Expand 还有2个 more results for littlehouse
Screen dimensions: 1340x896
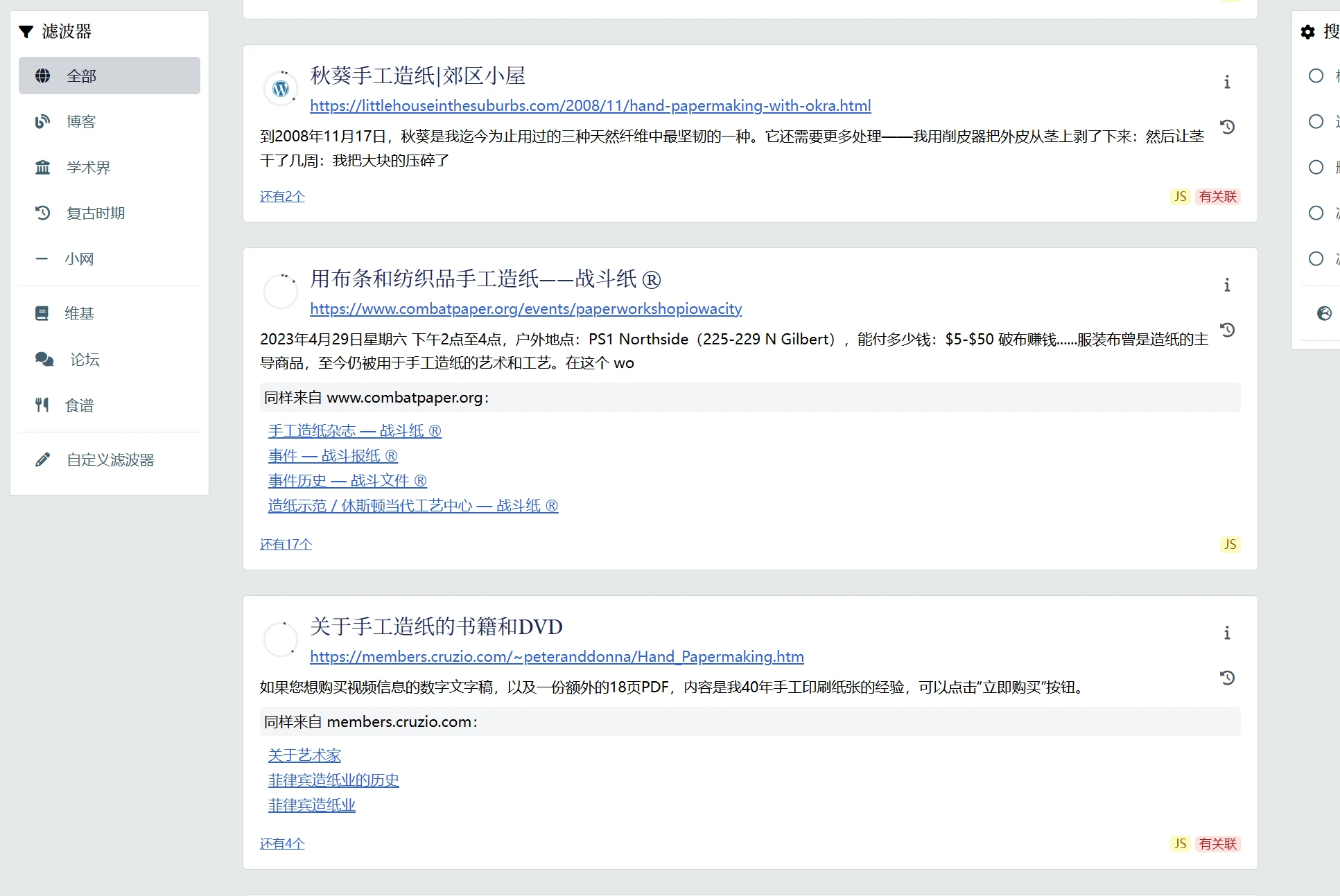pyautogui.click(x=282, y=196)
